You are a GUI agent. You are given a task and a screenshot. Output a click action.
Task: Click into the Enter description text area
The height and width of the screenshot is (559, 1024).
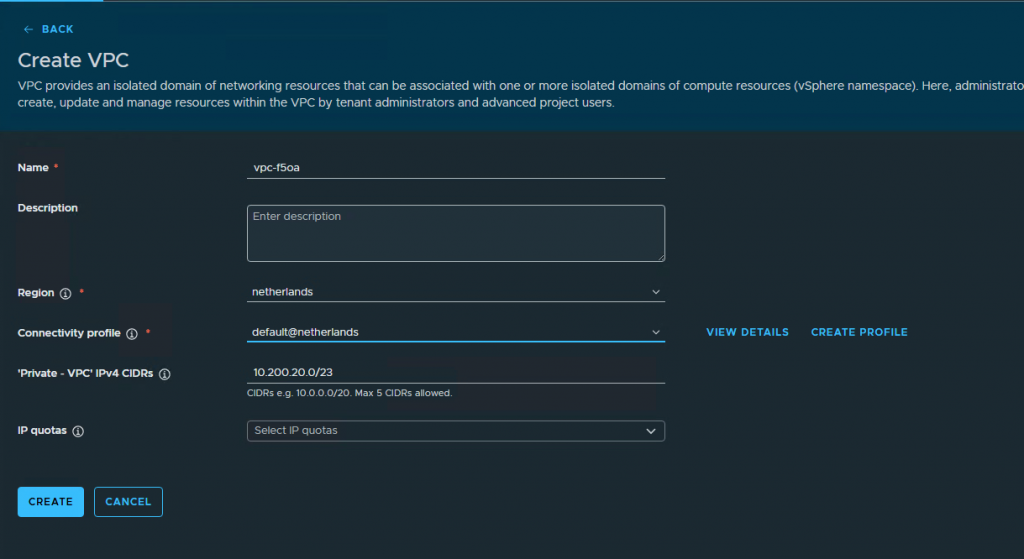tap(456, 233)
